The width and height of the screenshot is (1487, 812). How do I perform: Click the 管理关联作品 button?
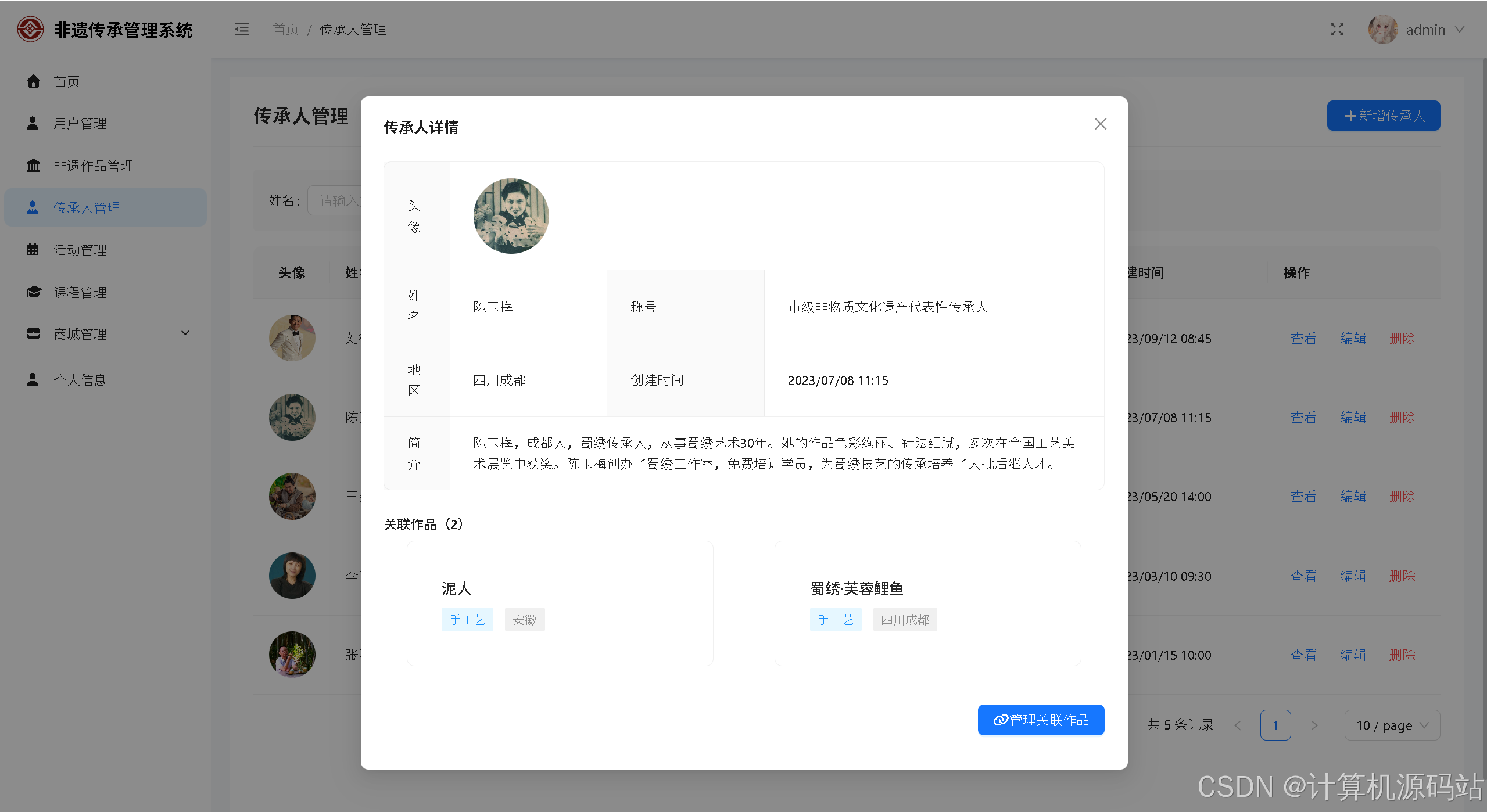click(x=1041, y=720)
